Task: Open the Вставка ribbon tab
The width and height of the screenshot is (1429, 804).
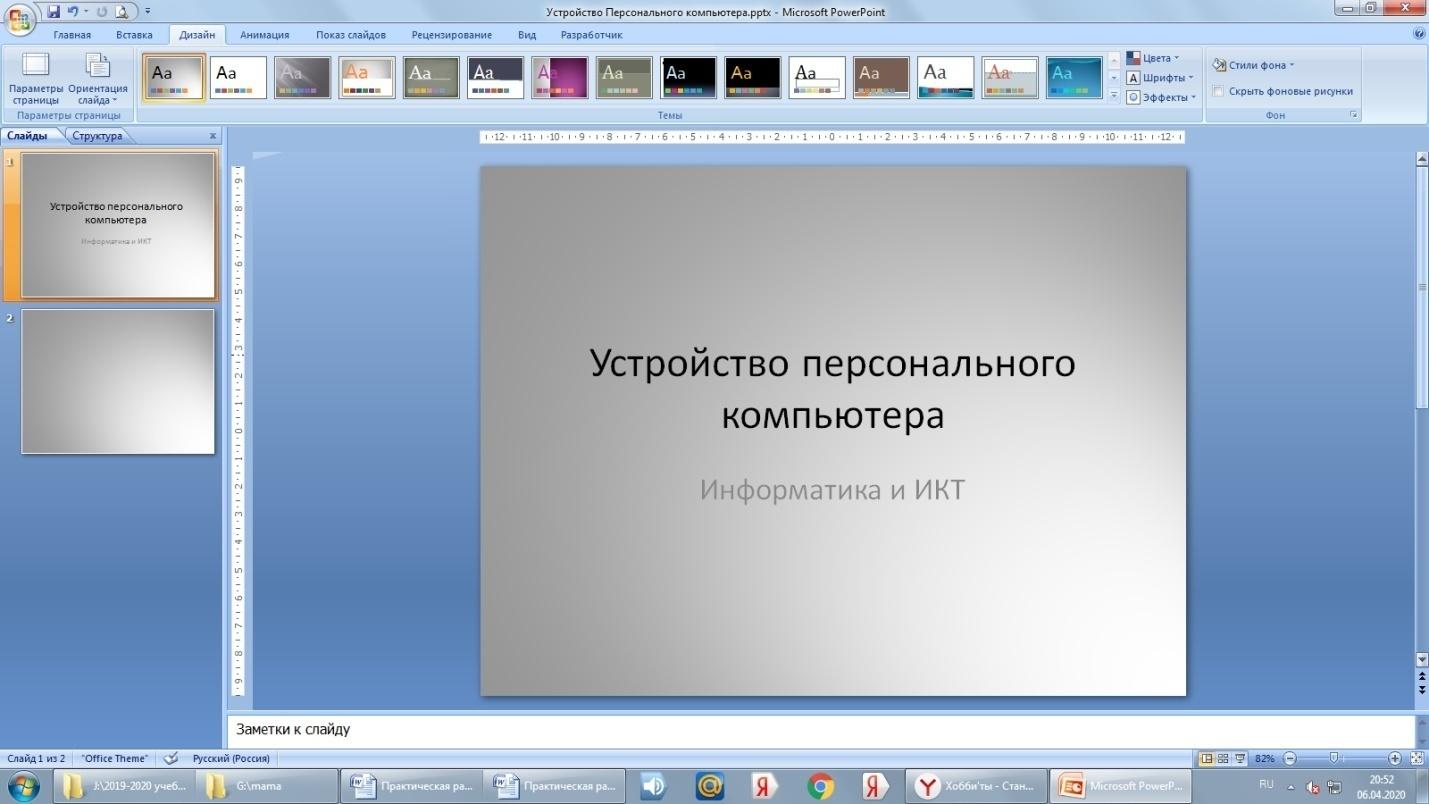Action: click(x=134, y=35)
